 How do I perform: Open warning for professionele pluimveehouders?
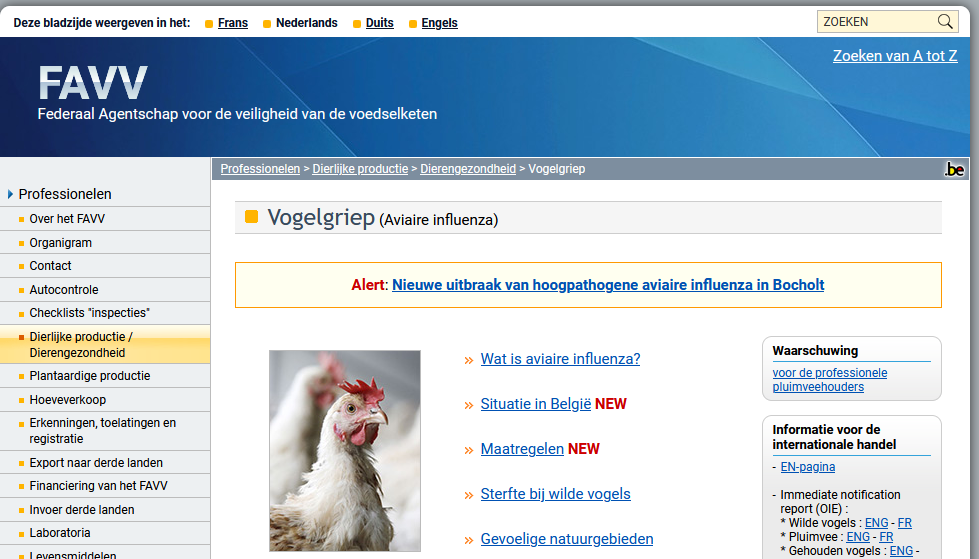[830, 380]
